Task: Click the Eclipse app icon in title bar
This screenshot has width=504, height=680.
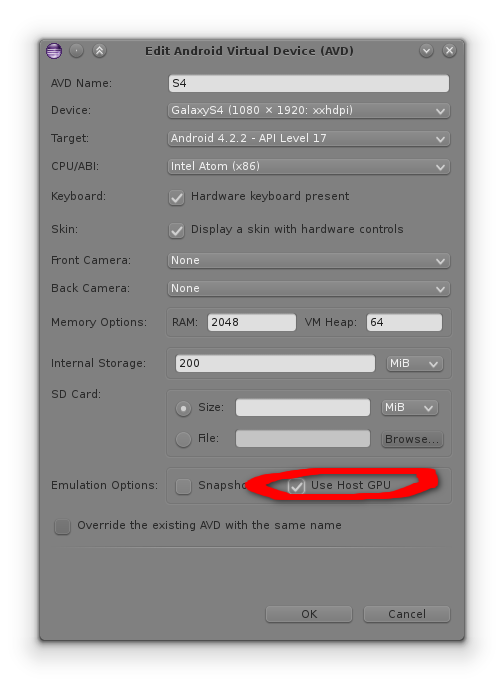Action: pyautogui.click(x=54, y=51)
